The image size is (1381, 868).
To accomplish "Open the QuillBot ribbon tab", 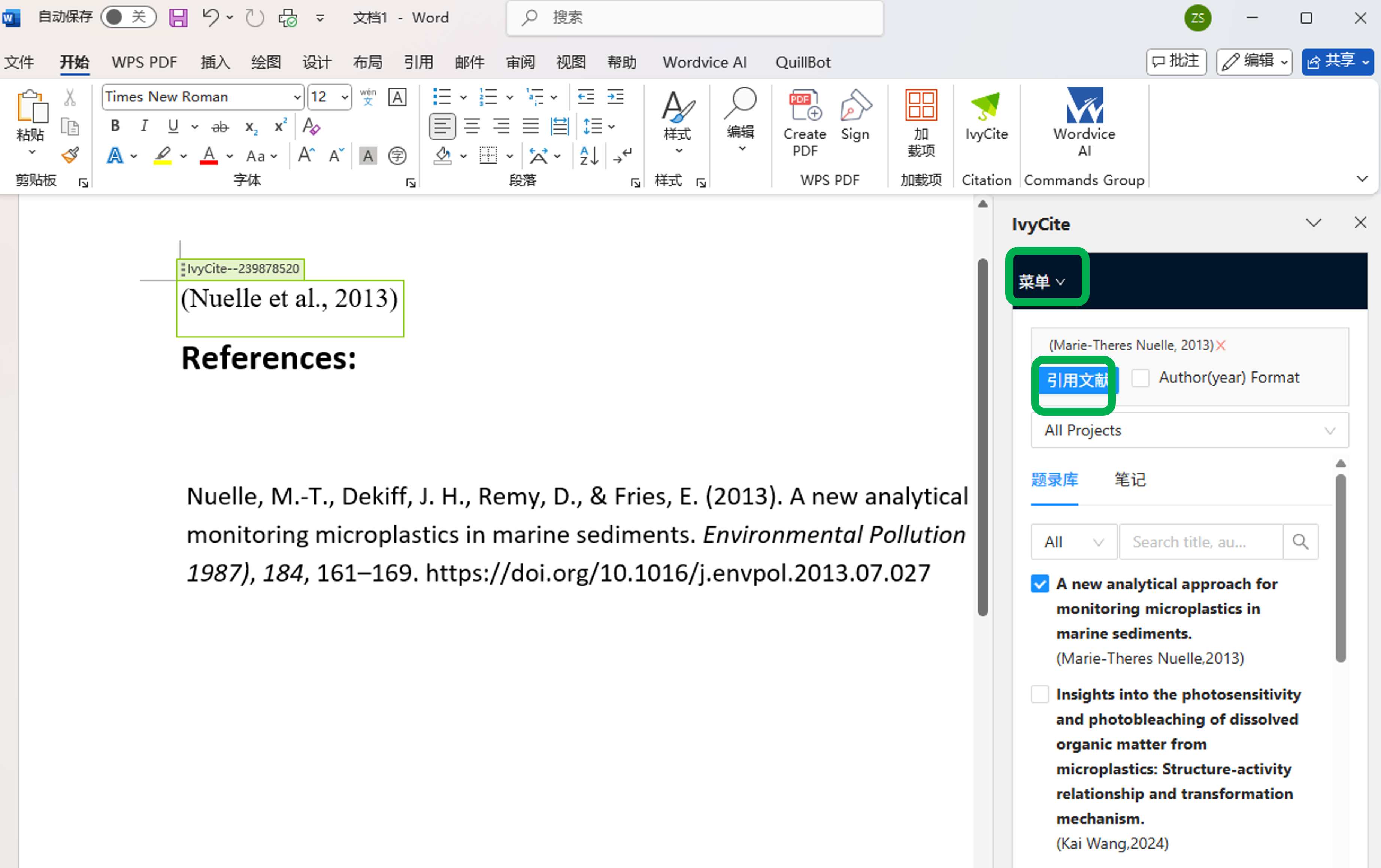I will click(803, 62).
